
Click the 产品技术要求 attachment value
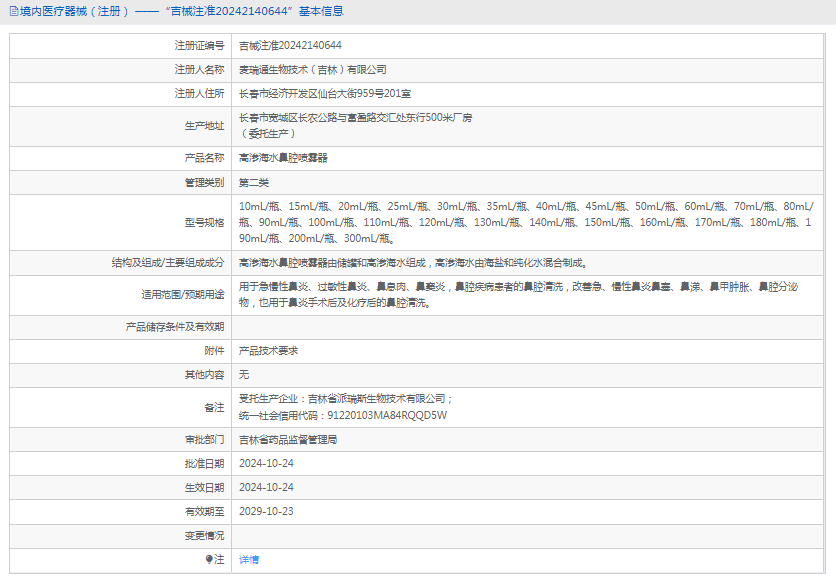[268, 351]
